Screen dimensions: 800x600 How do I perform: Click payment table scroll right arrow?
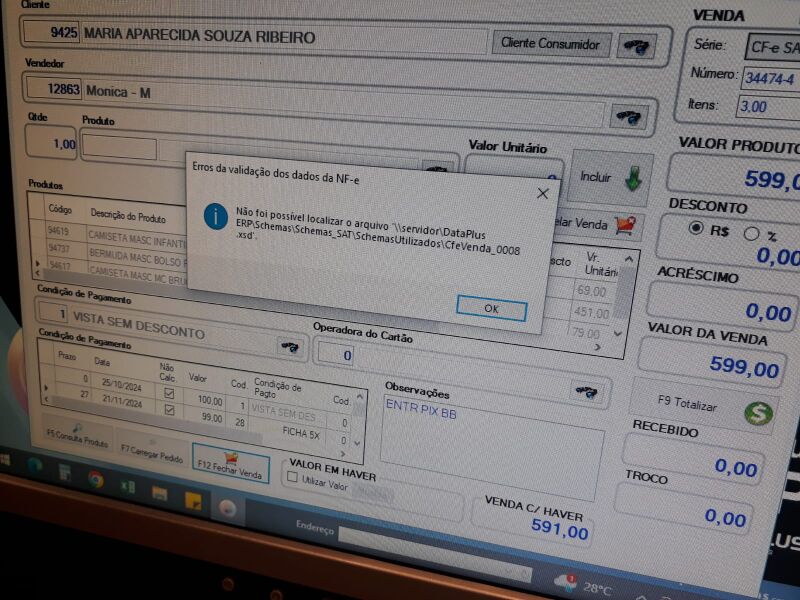click(343, 453)
